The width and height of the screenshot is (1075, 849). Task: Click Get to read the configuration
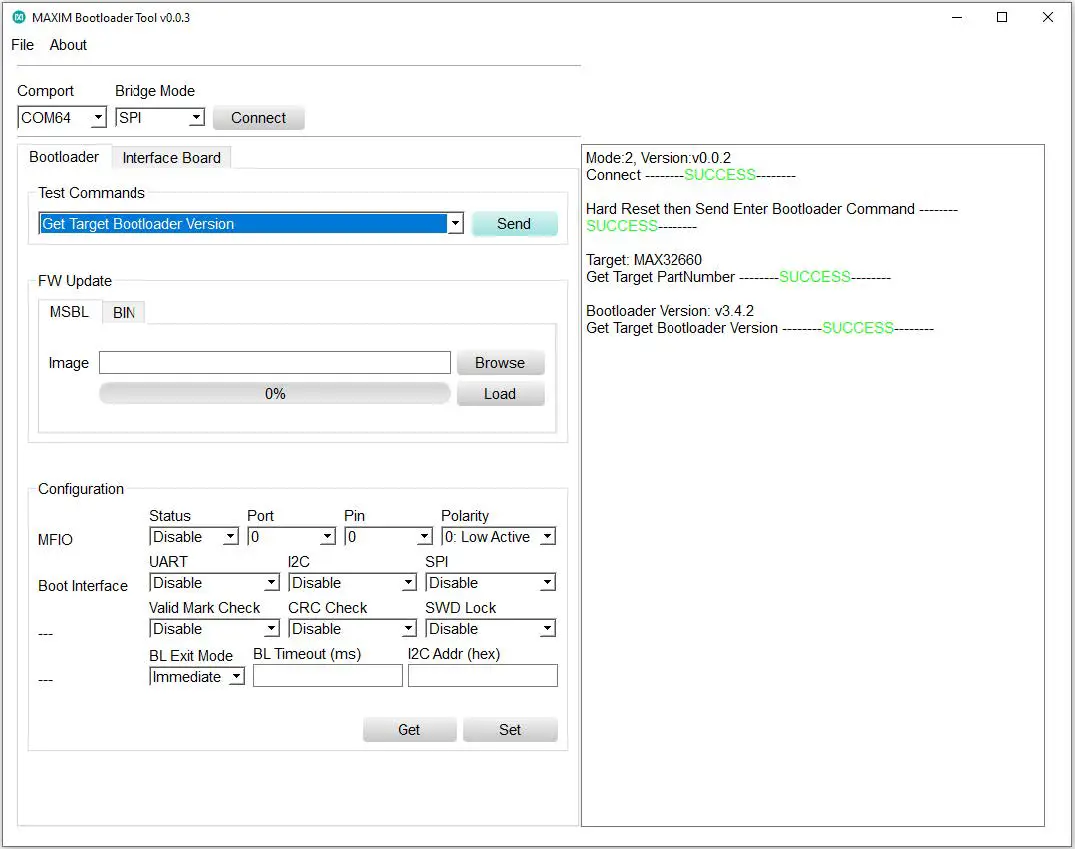pyautogui.click(x=409, y=729)
